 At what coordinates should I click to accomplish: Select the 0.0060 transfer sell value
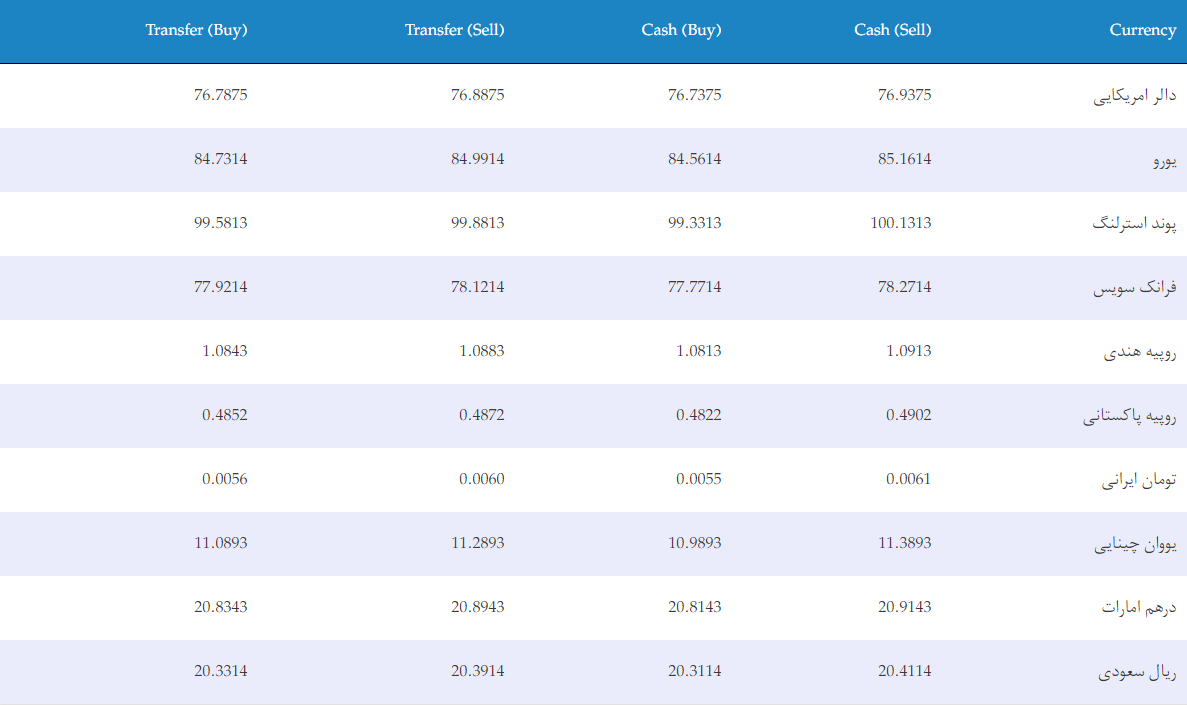point(481,479)
